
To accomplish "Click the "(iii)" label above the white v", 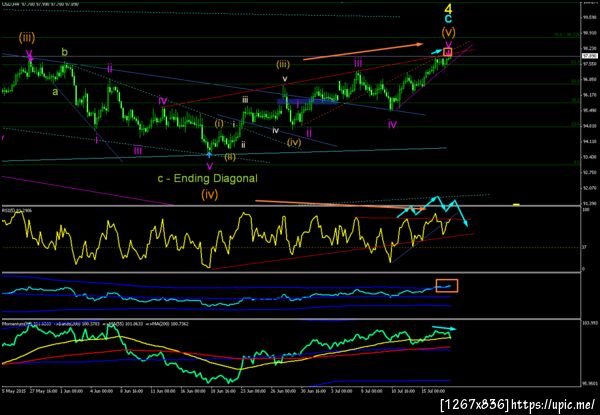I will tap(283, 64).
